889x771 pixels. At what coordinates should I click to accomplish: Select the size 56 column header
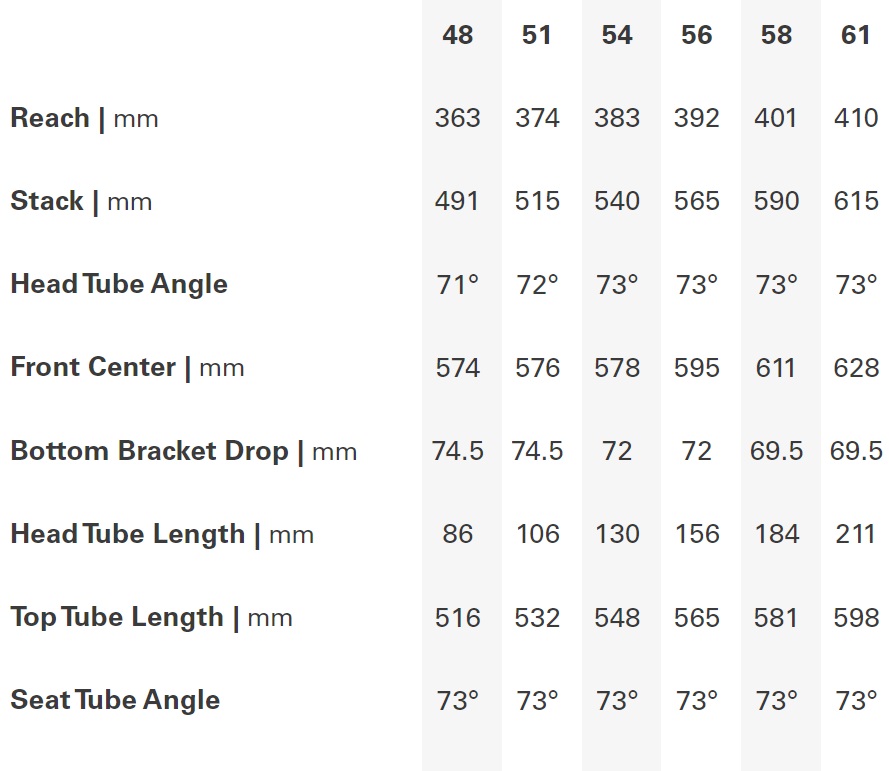[697, 35]
